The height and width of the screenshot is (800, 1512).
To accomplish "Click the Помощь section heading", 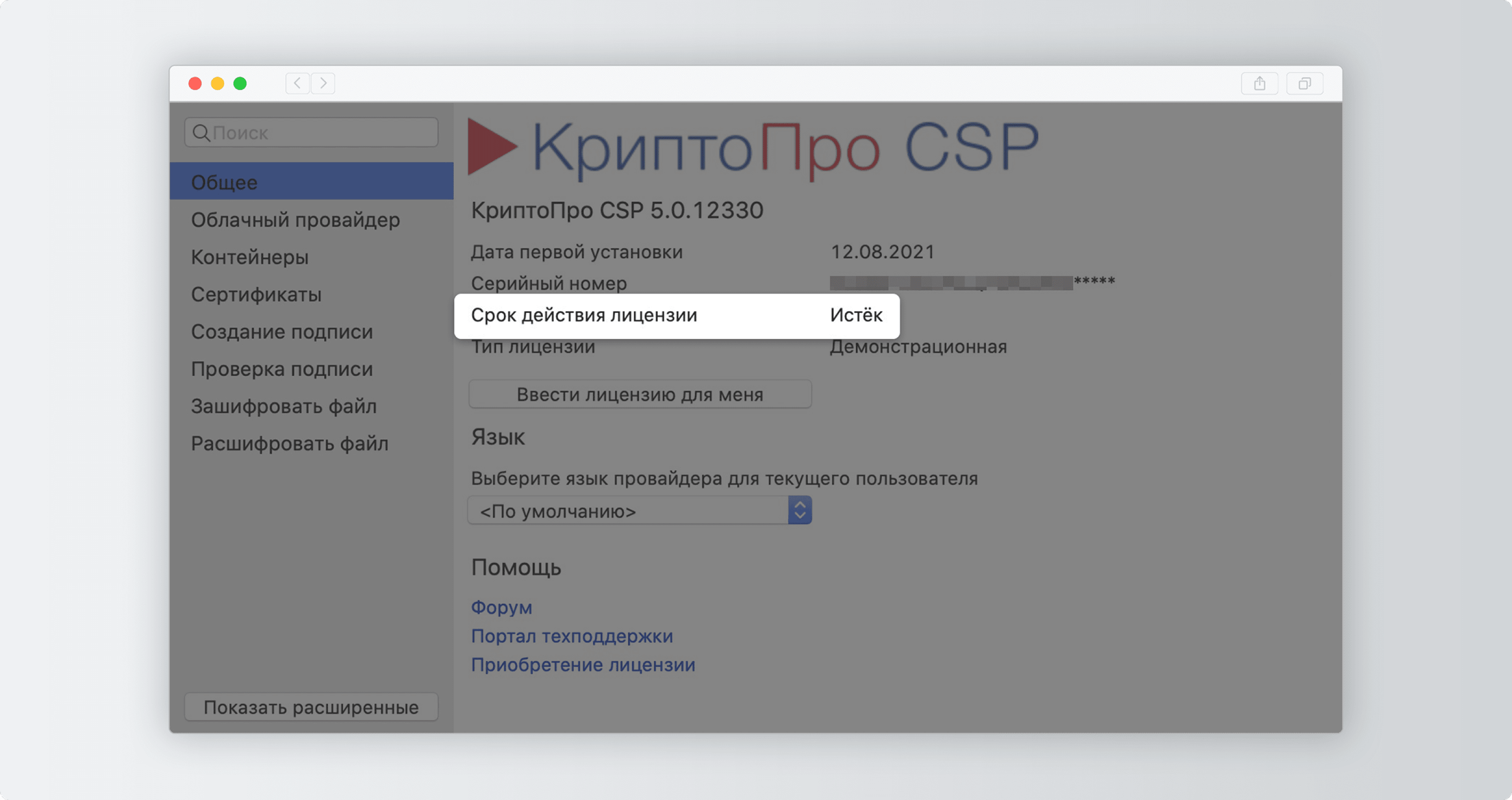I will [x=516, y=567].
